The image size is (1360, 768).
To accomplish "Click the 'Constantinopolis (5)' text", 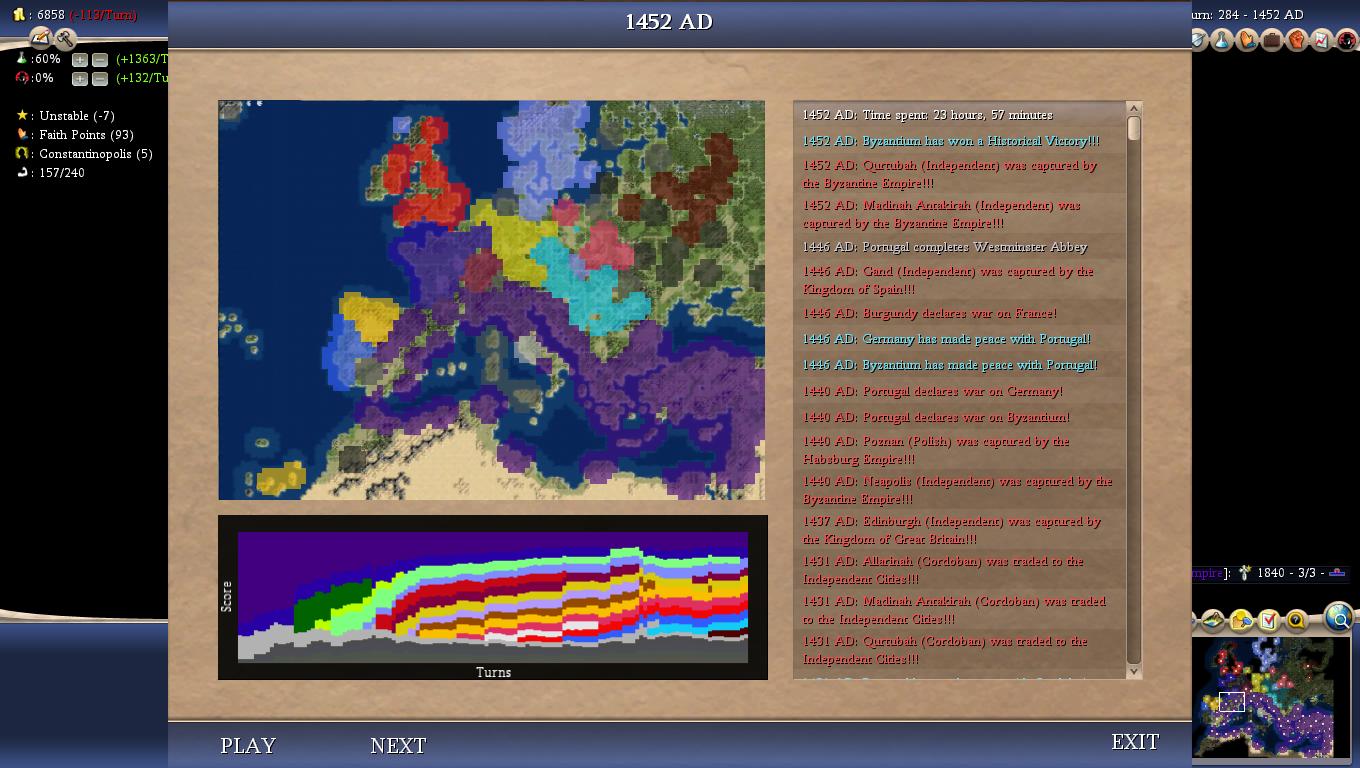I will coord(96,154).
